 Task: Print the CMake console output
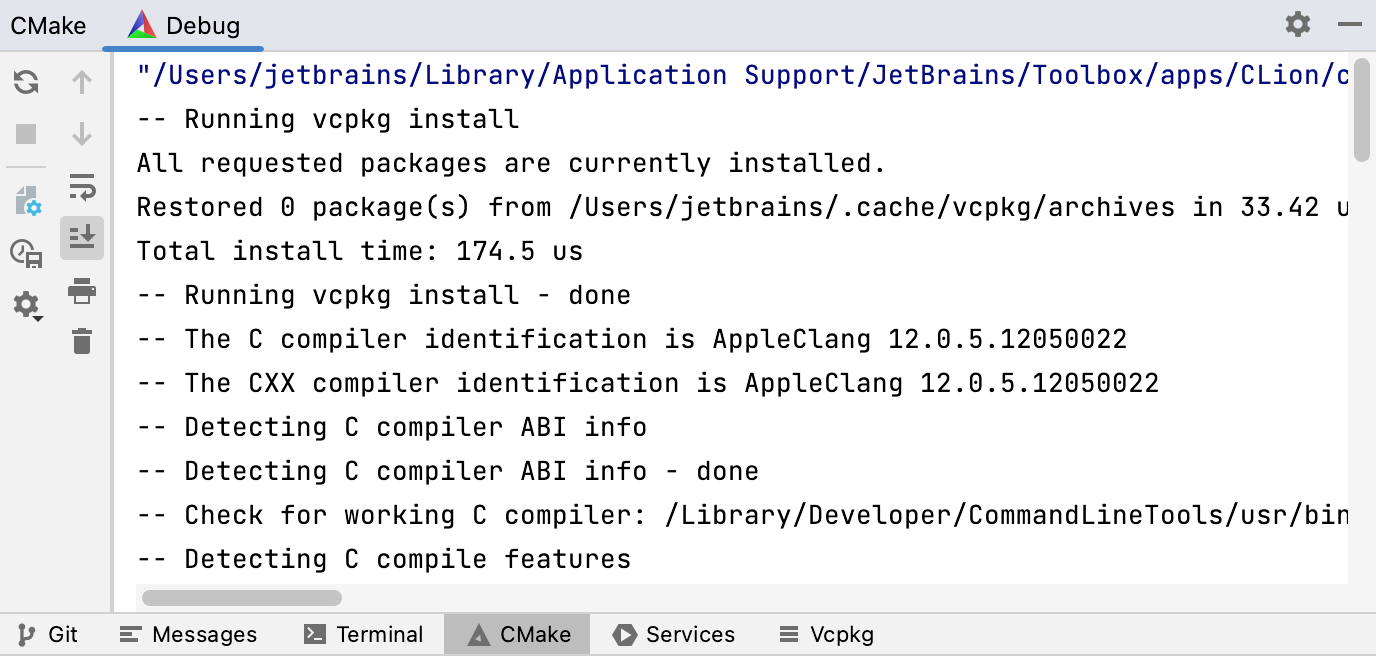point(82,290)
